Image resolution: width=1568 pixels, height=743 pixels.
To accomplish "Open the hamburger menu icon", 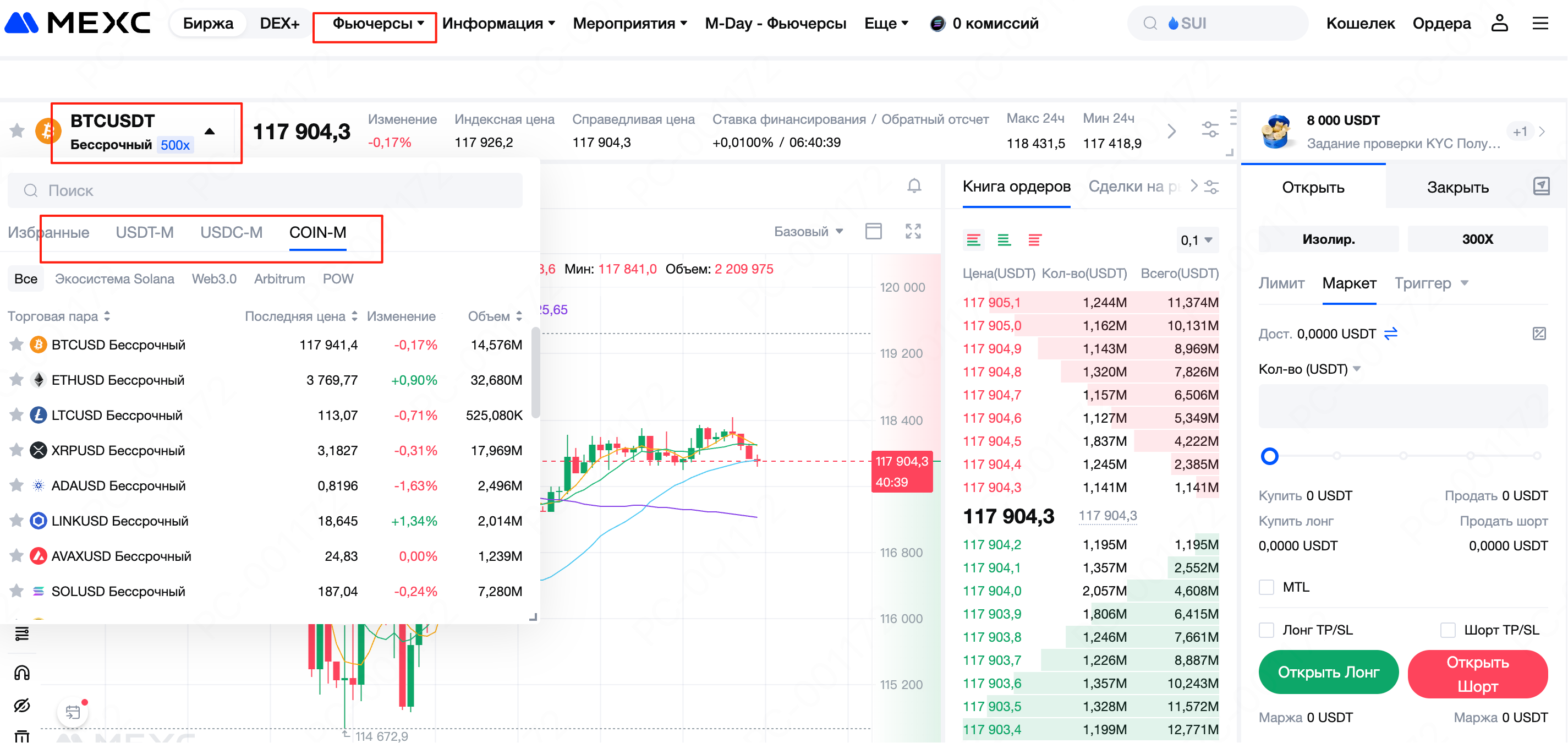I will (x=1540, y=23).
